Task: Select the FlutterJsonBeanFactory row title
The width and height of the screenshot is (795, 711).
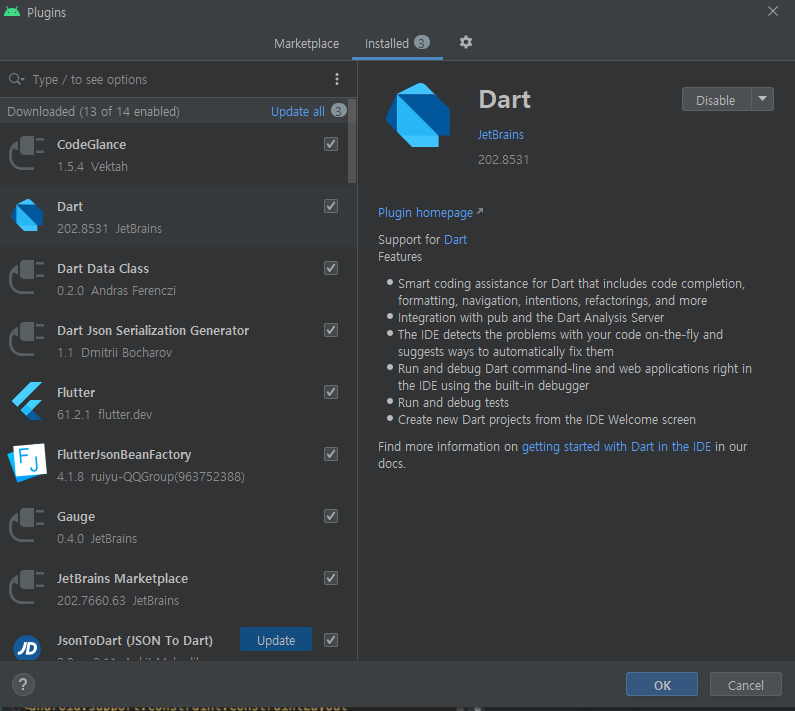Action: 124,455
